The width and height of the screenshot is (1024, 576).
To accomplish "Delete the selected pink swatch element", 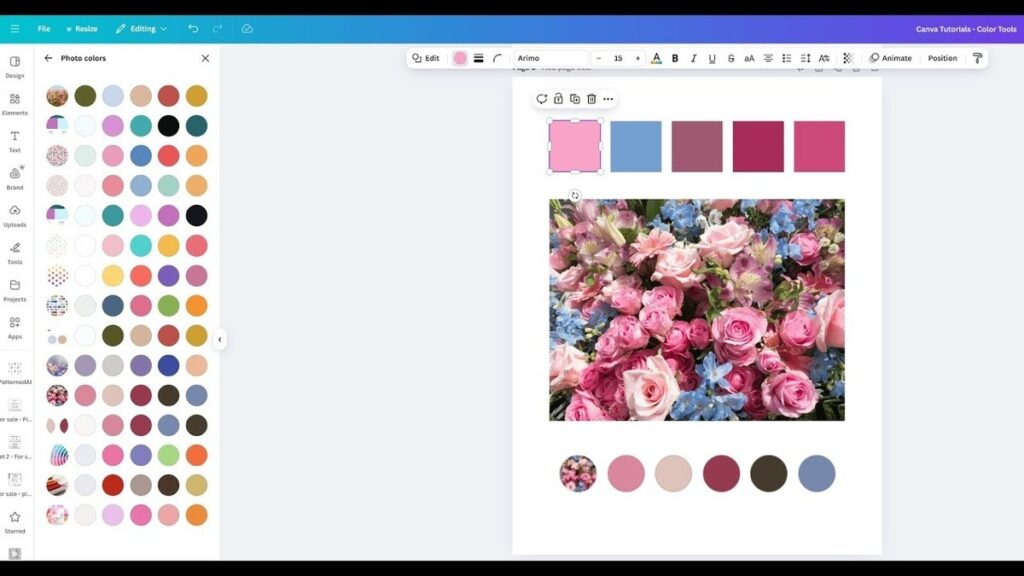I will [x=590, y=99].
